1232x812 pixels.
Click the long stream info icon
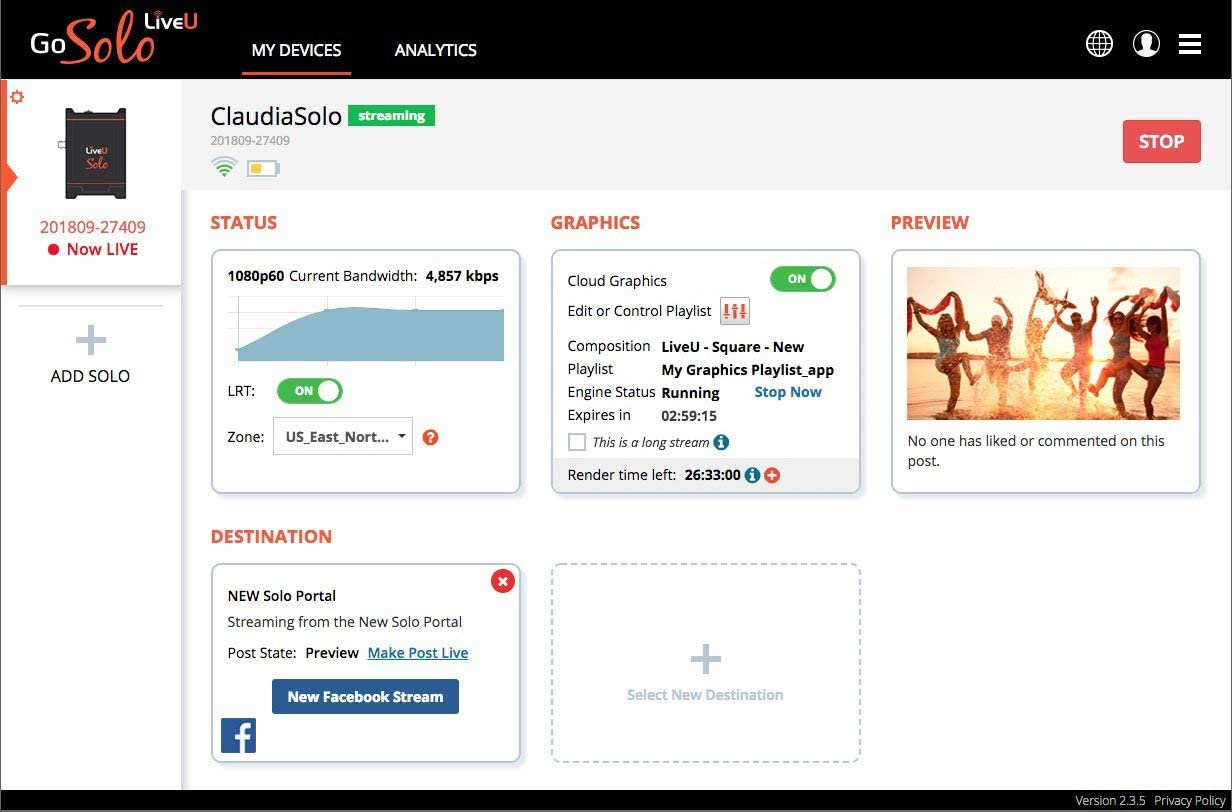(x=721, y=442)
